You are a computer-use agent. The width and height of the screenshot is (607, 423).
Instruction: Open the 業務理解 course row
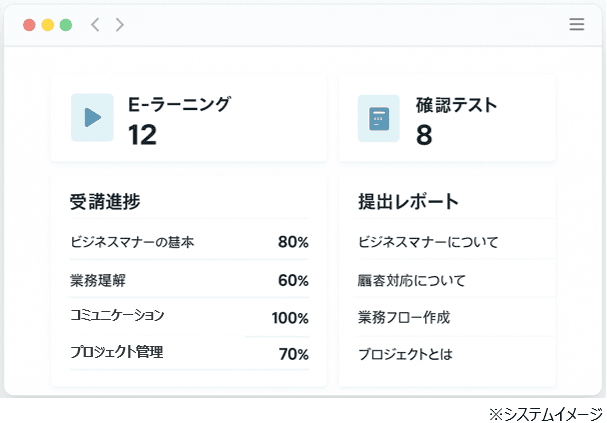[189, 280]
